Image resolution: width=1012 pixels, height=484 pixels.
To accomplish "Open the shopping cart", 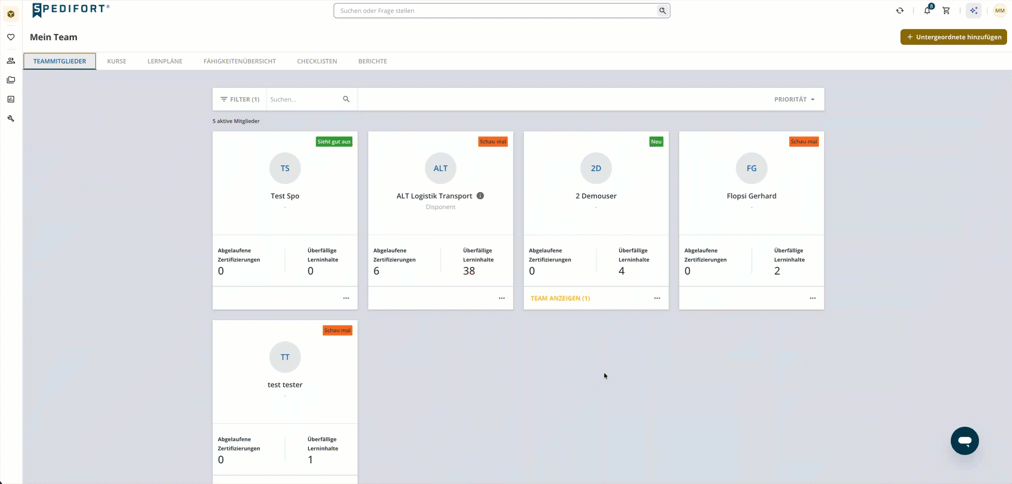I will [x=946, y=10].
